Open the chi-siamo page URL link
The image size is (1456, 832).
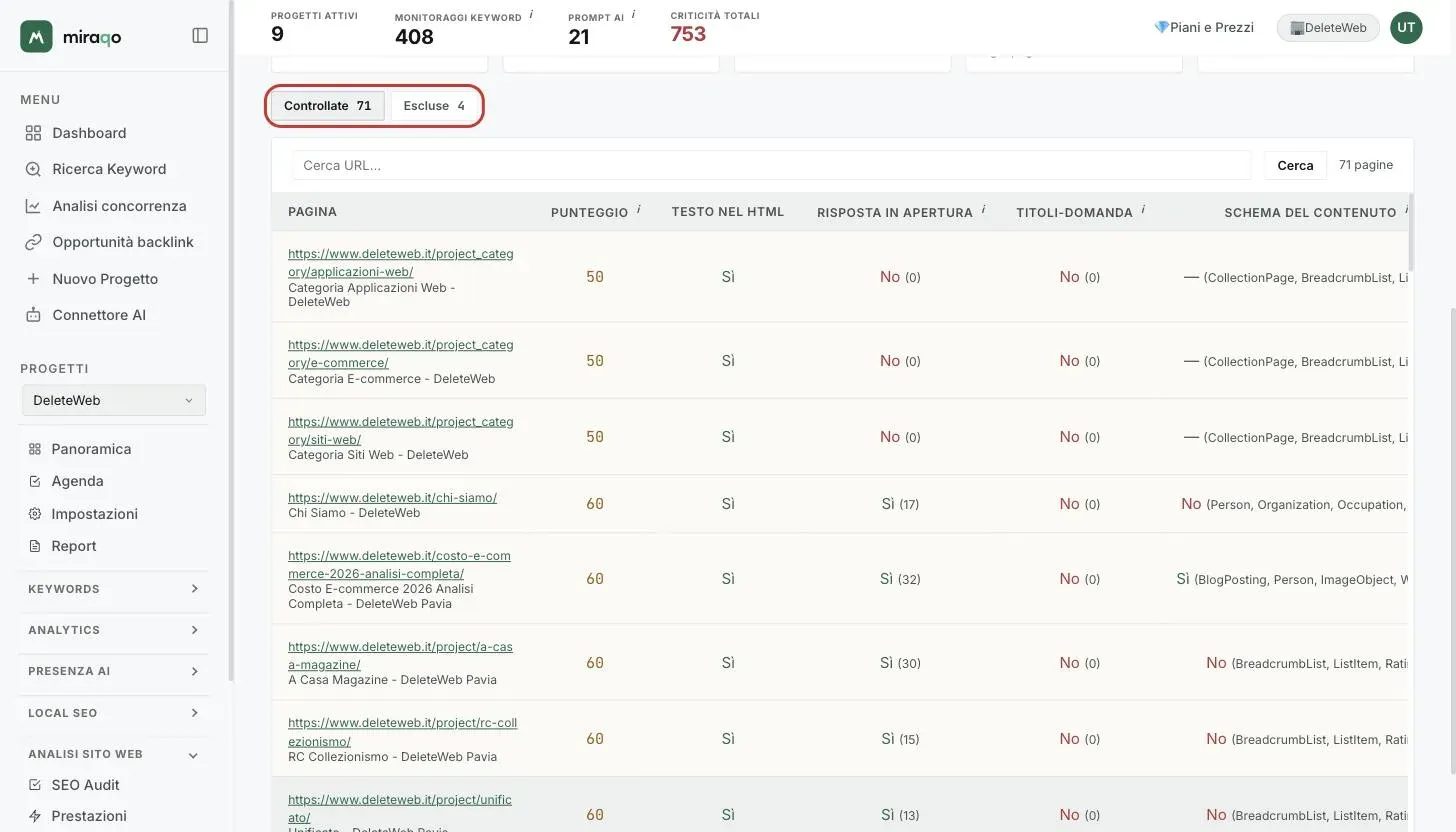pos(392,498)
